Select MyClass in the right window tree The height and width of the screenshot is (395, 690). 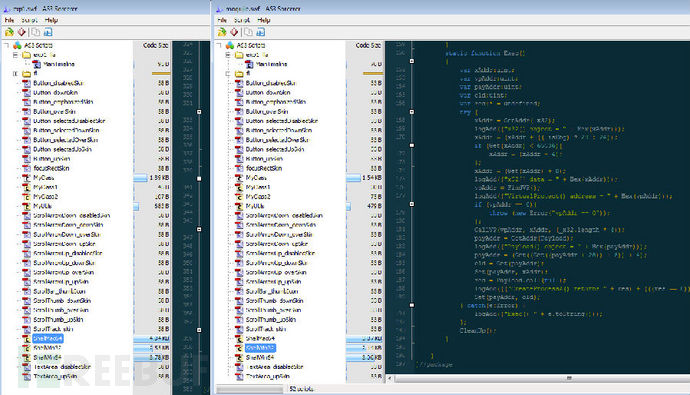(x=256, y=178)
